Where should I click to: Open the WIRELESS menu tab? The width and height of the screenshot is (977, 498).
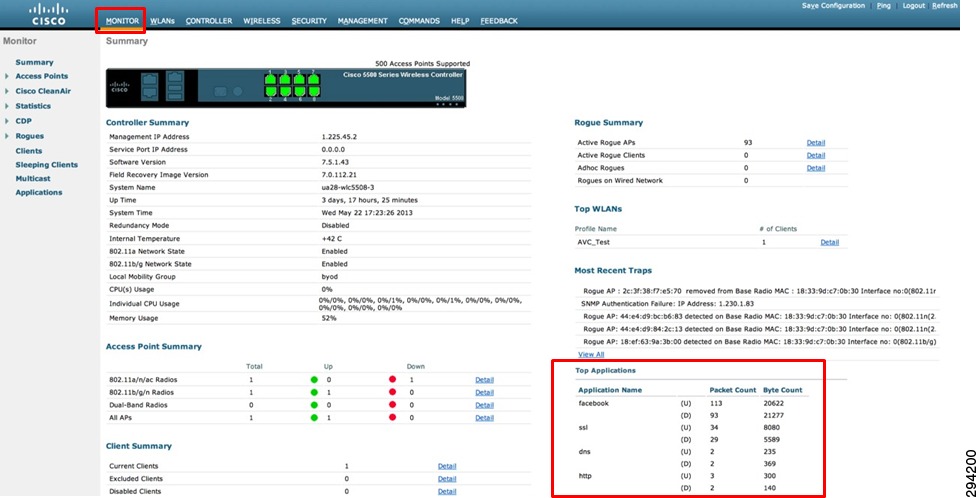[x=262, y=21]
